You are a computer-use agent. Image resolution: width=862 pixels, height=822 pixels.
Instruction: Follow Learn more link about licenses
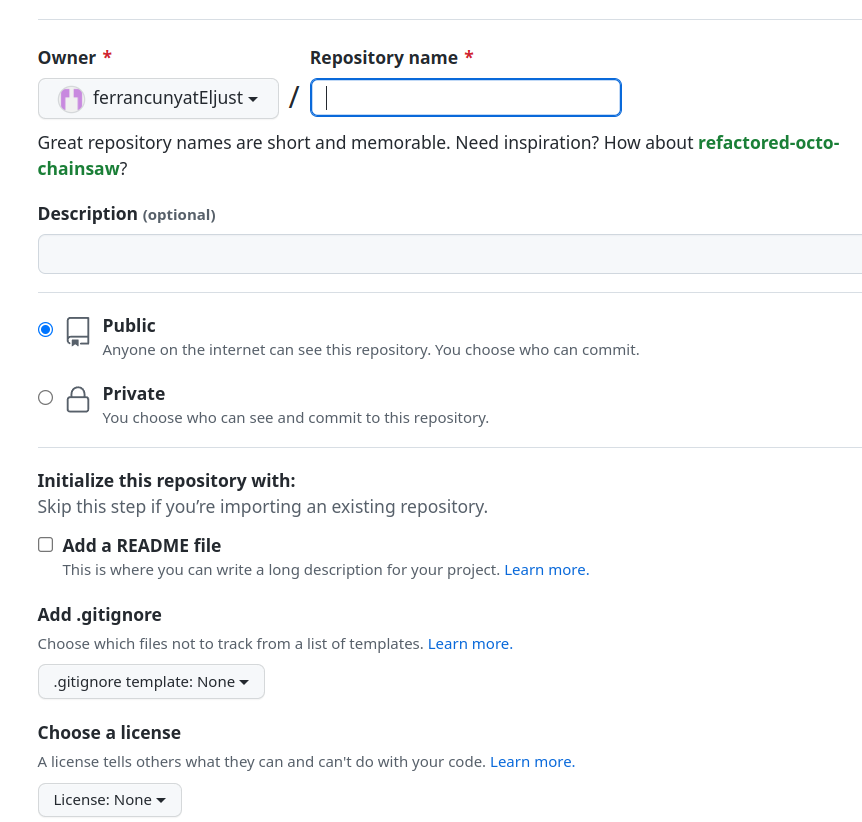[532, 762]
